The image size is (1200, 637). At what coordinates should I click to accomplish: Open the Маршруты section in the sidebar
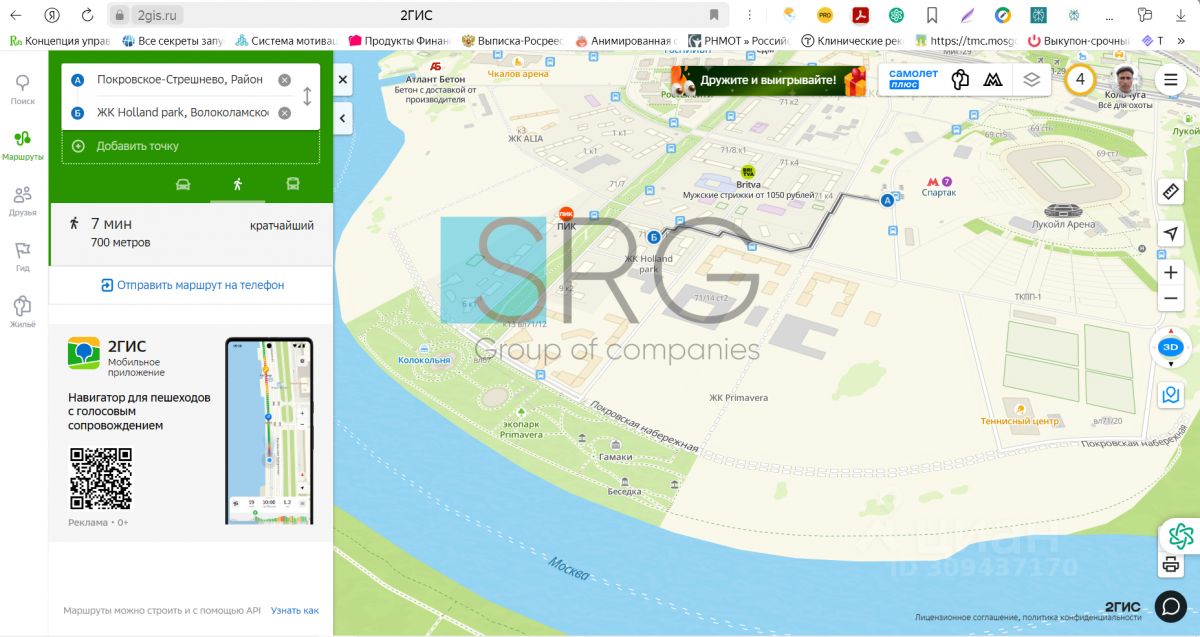[22, 146]
